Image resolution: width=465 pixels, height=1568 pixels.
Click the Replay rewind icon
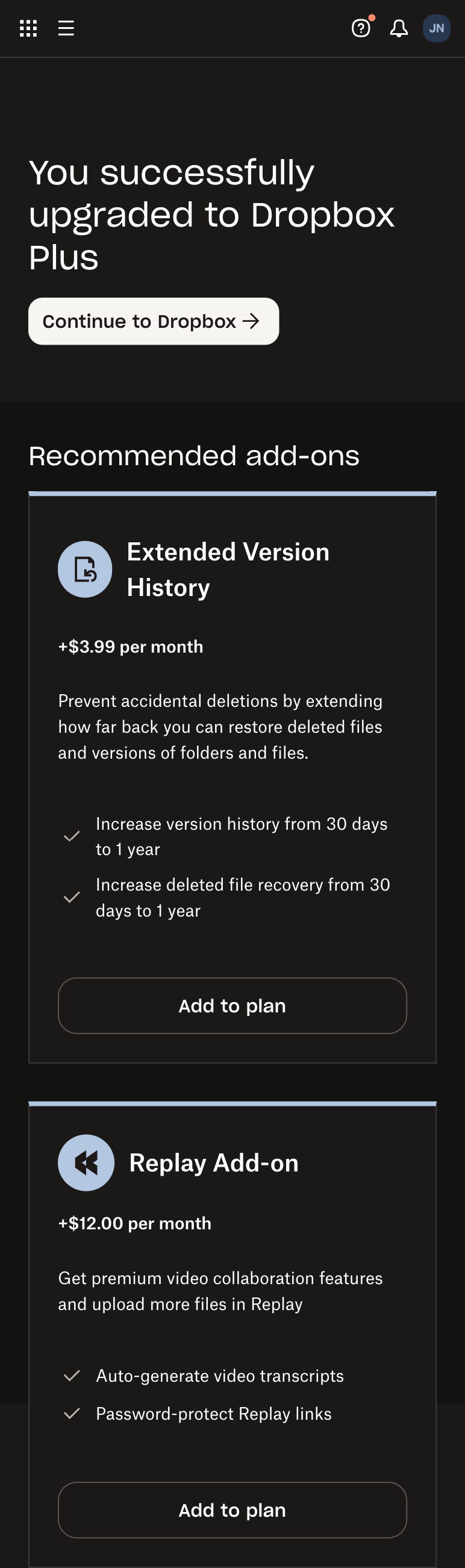coord(85,1161)
